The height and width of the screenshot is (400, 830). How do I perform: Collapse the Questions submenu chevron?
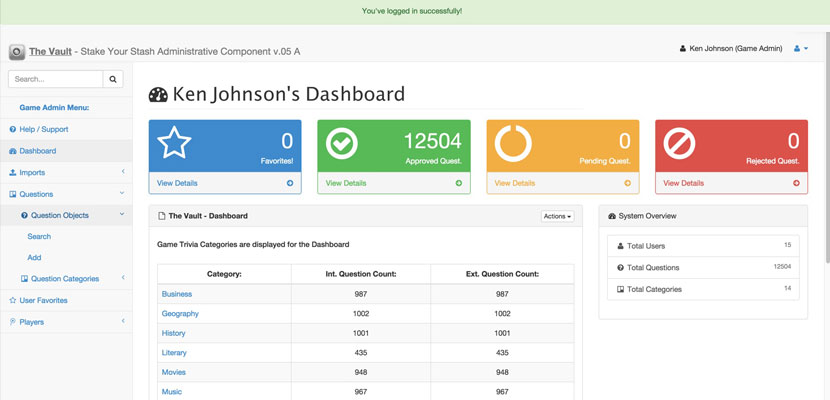click(x=122, y=194)
